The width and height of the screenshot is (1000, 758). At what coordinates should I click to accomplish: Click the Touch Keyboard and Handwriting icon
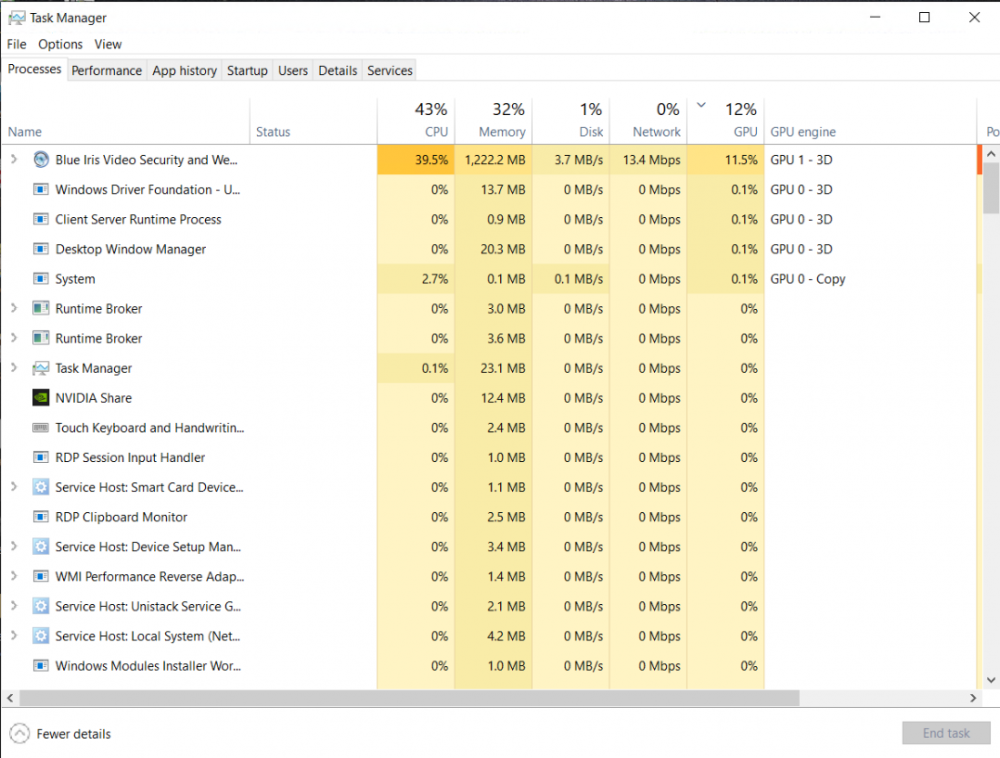click(41, 428)
